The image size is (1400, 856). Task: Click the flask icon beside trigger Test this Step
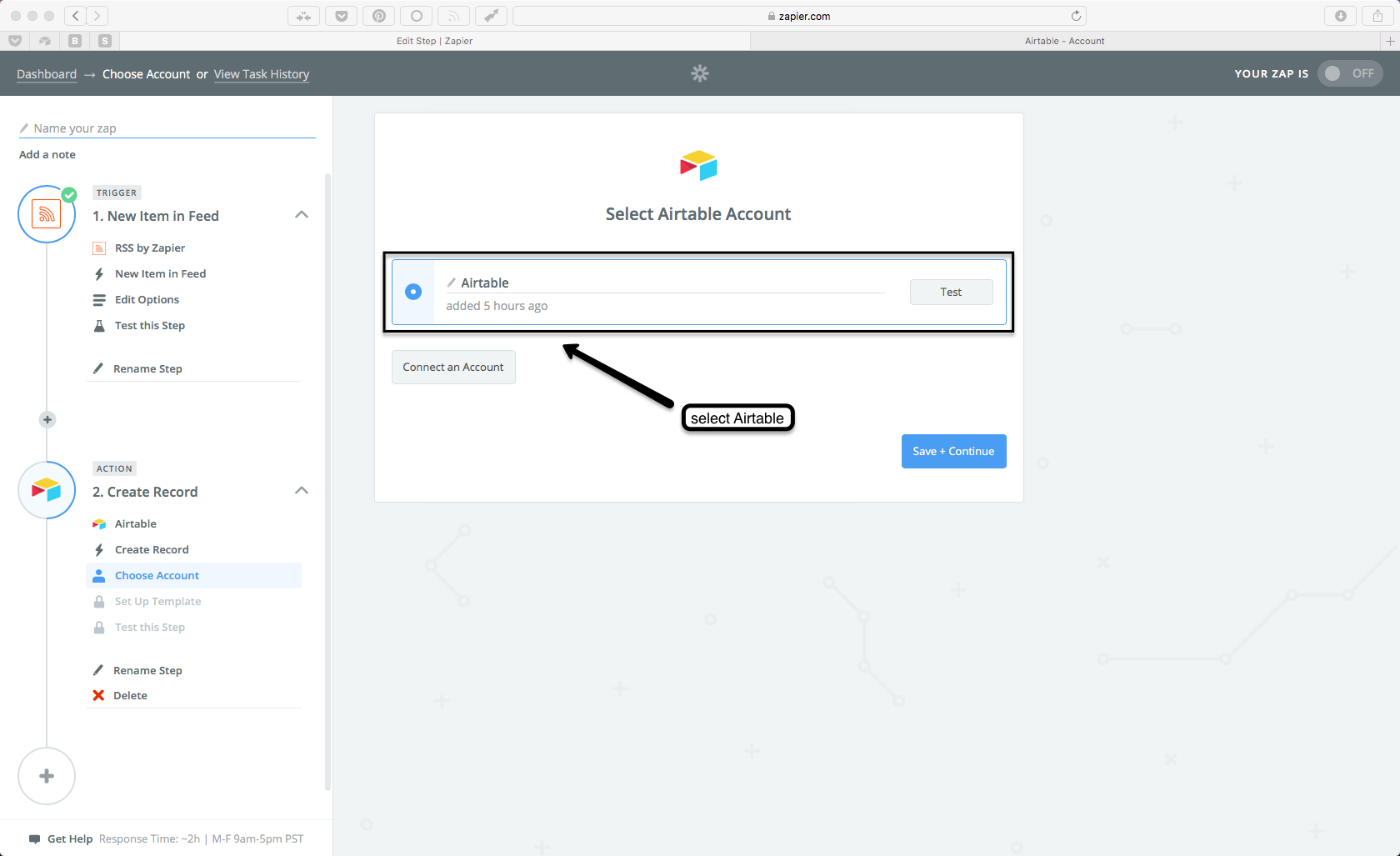[99, 325]
